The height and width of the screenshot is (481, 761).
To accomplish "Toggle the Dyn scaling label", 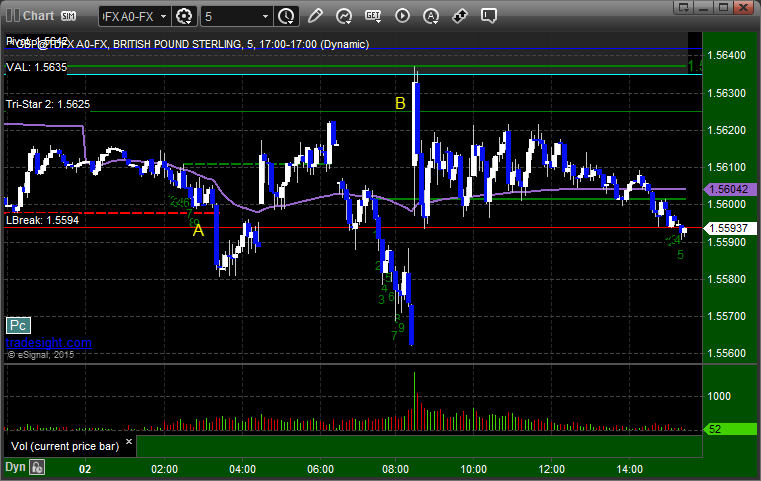I will point(15,467).
